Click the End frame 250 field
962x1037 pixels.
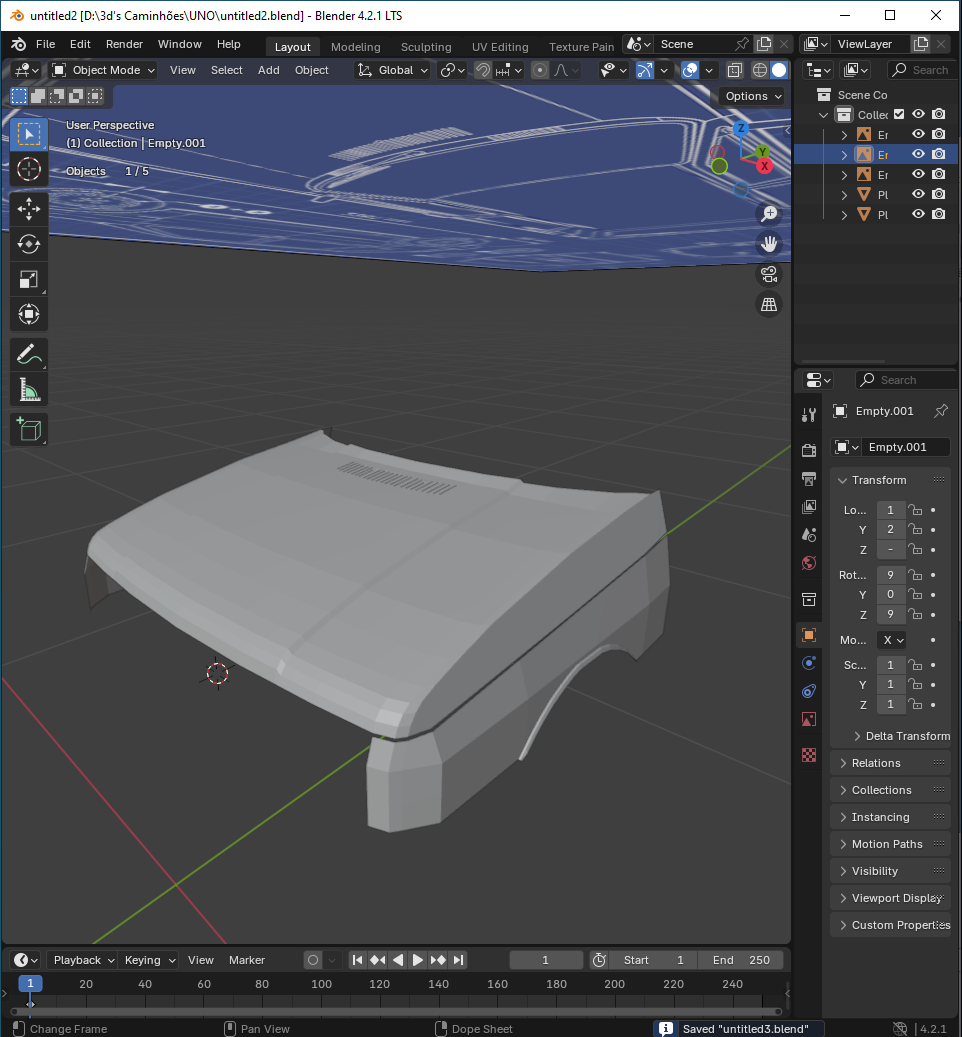click(740, 960)
